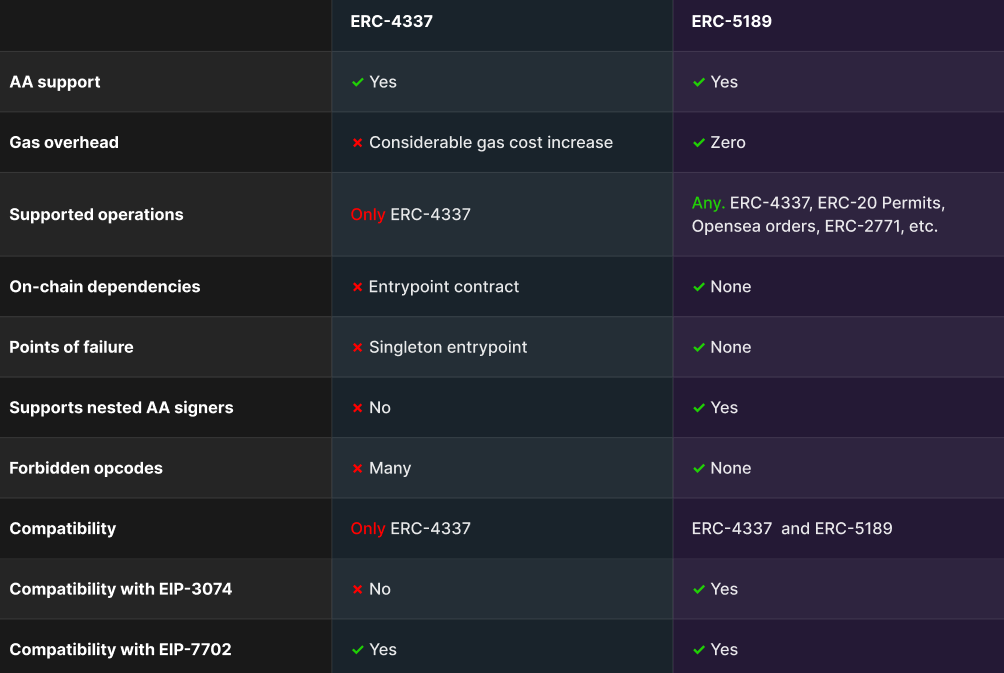Click green checkmark in ERC-4337 AA support cell
This screenshot has height=673, width=1004.
[x=357, y=82]
